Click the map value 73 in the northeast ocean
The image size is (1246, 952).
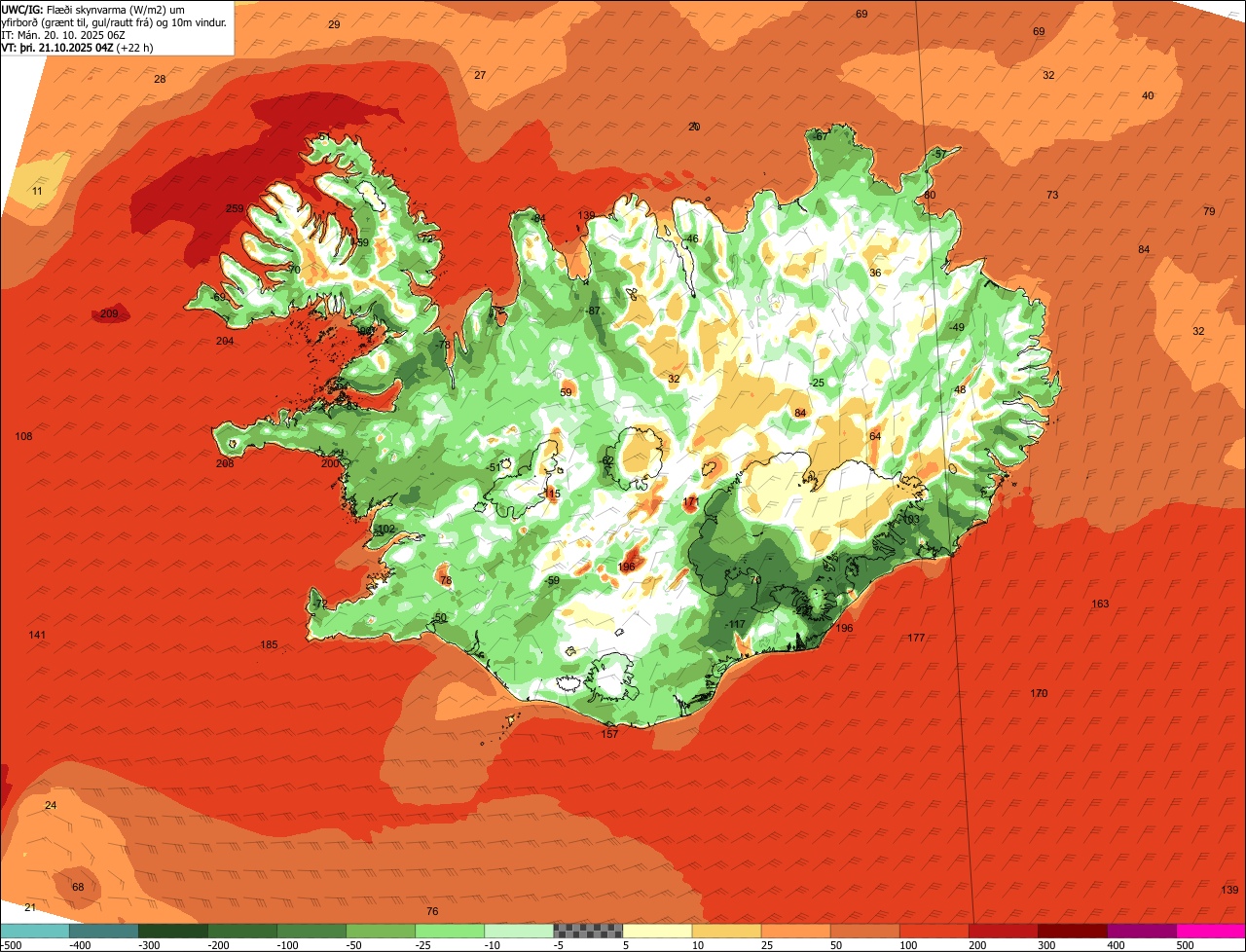click(1052, 196)
